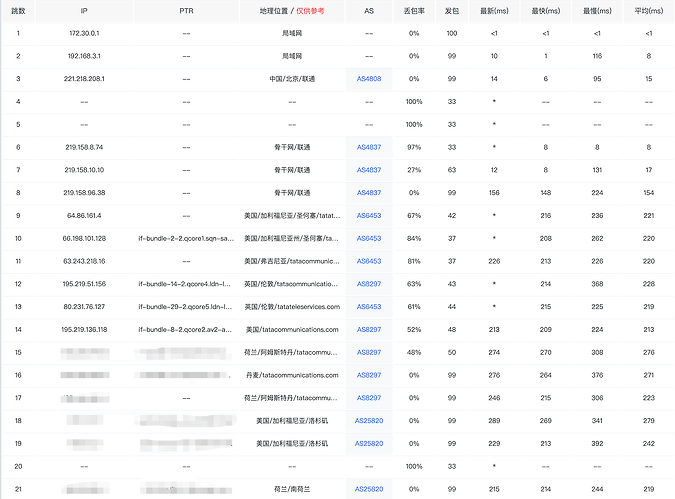Select IP address 64.86.161.4
The image size is (675, 499).
[x=84, y=216]
